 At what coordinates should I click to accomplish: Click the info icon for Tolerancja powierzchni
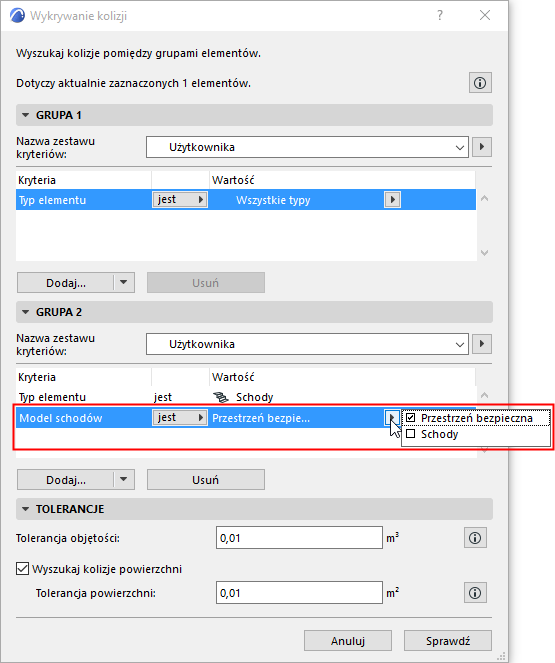(x=475, y=593)
